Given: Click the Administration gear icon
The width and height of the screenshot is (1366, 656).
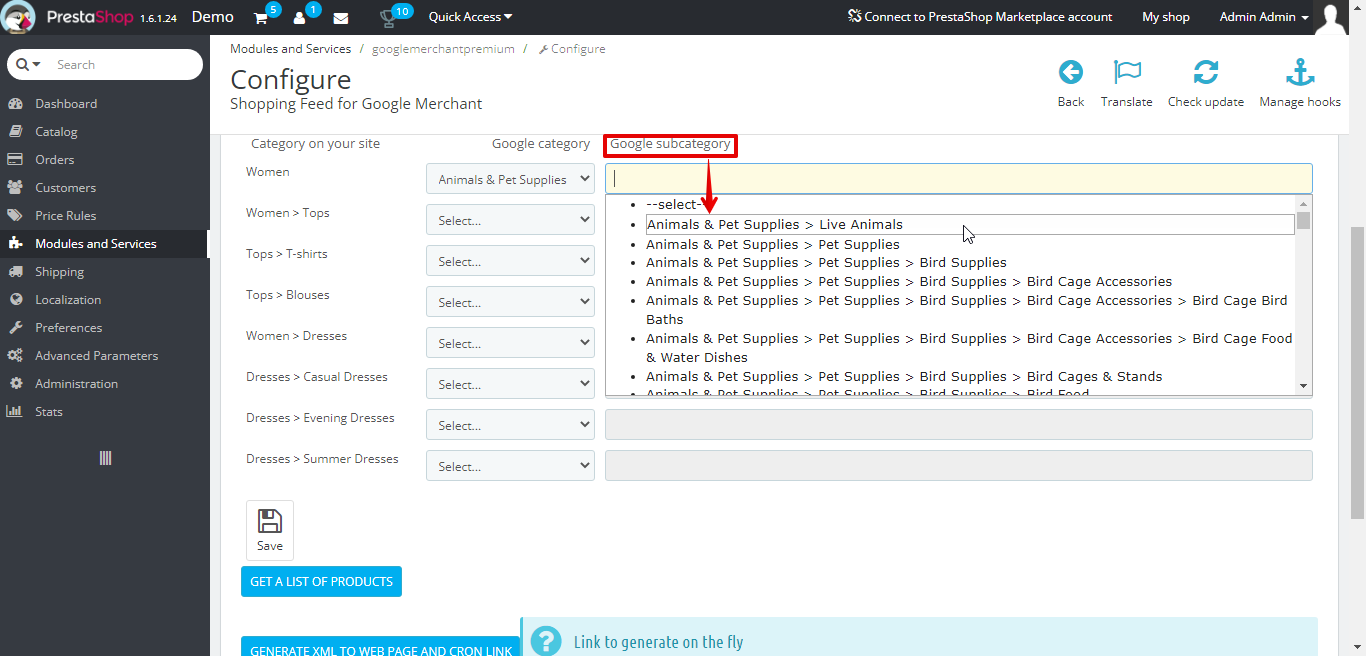Looking at the screenshot, I should [15, 384].
